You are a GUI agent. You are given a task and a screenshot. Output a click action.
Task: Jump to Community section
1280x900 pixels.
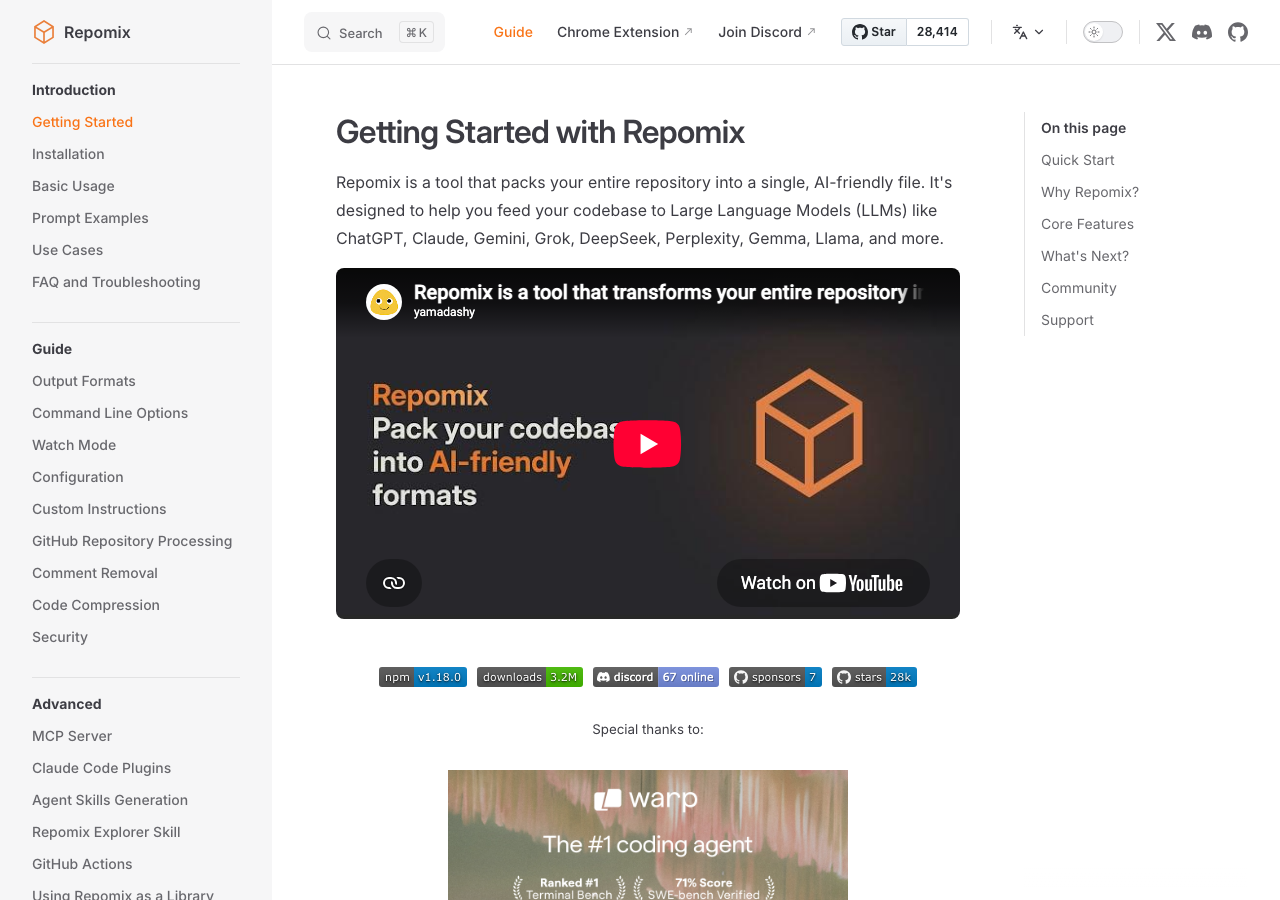point(1079,288)
